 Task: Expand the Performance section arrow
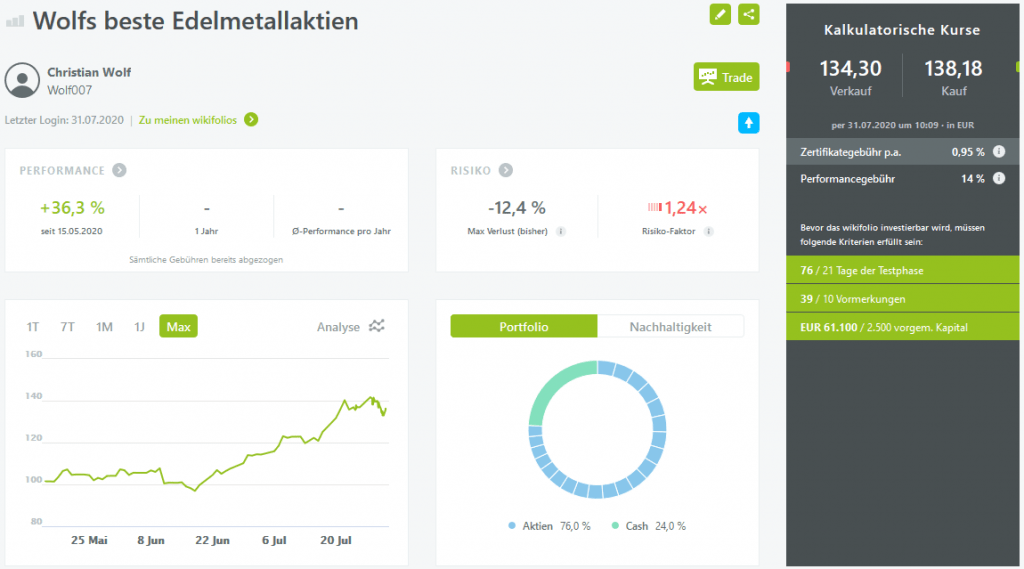[x=119, y=171]
